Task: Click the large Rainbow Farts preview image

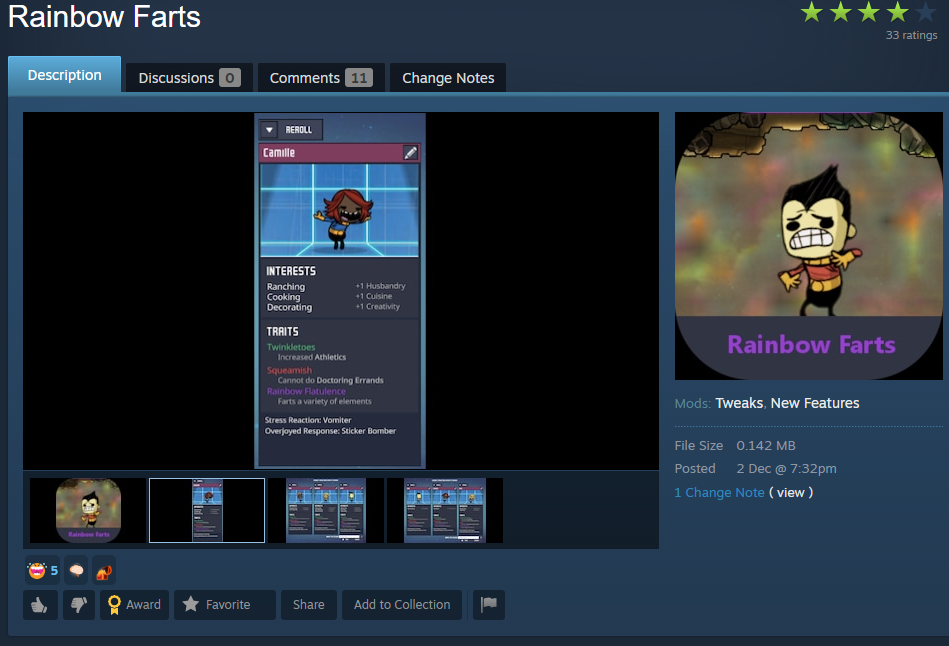Action: point(809,246)
